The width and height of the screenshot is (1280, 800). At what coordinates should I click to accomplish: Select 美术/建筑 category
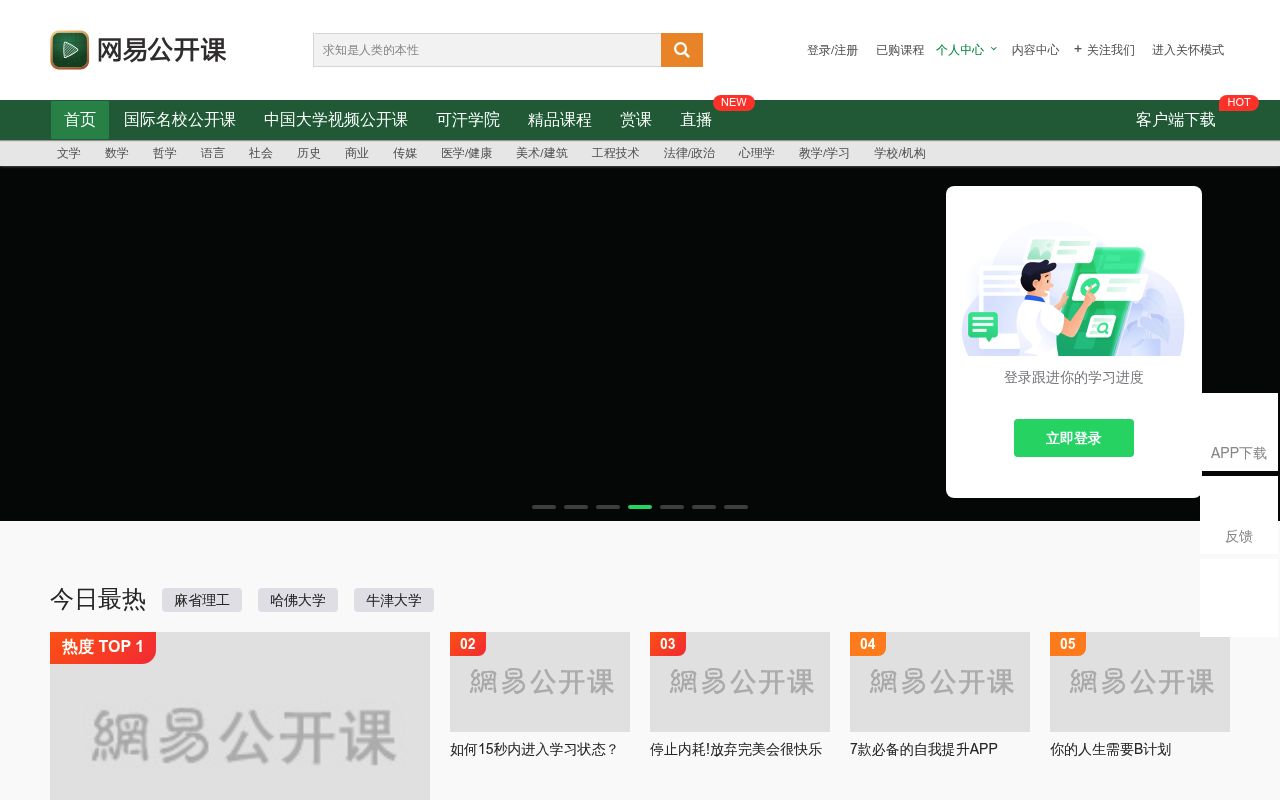point(542,153)
